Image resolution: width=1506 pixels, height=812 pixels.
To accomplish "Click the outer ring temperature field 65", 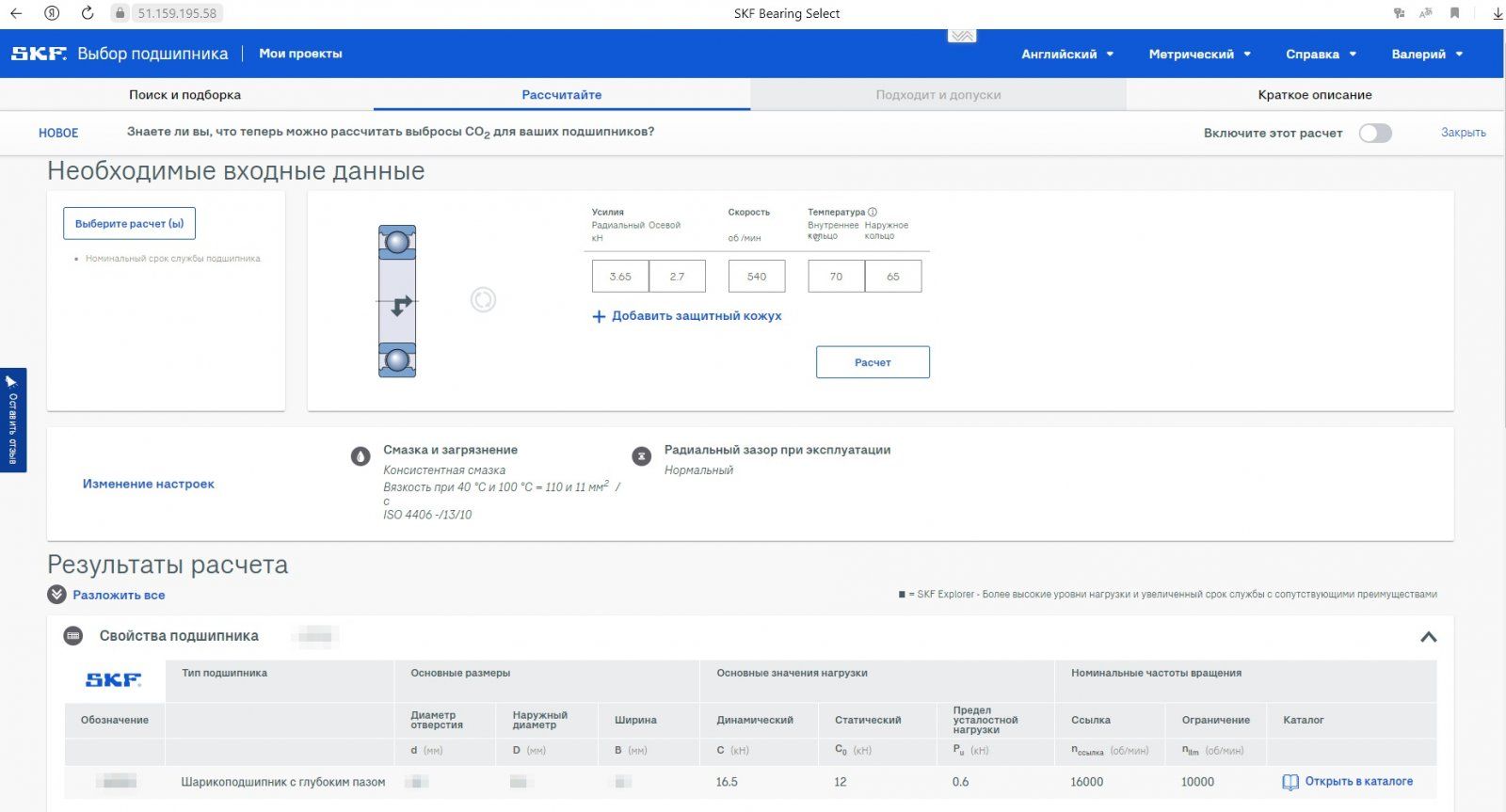I will [893, 276].
